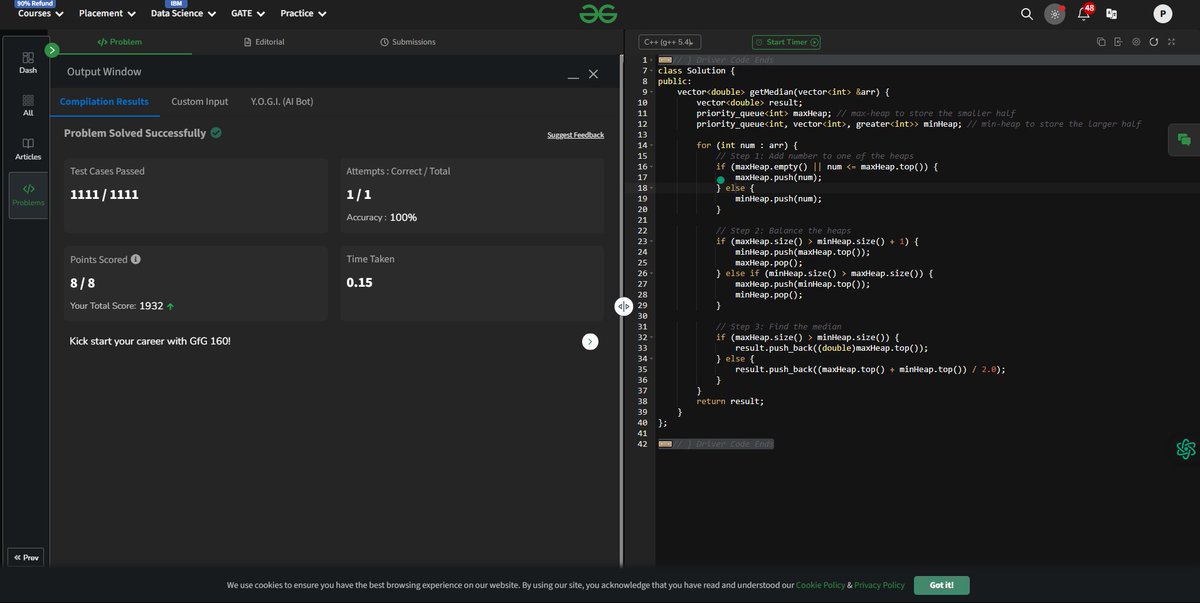Toggle the light/dark theme sun button

1055,14
